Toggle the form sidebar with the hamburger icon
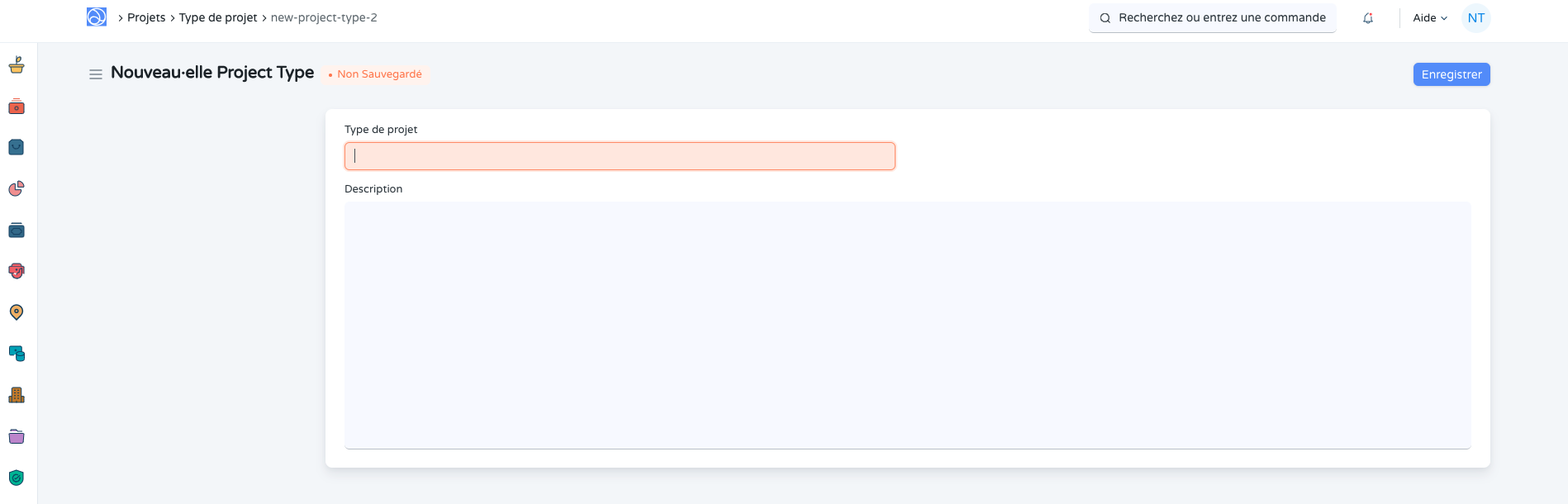This screenshot has width=1568, height=504. (96, 74)
